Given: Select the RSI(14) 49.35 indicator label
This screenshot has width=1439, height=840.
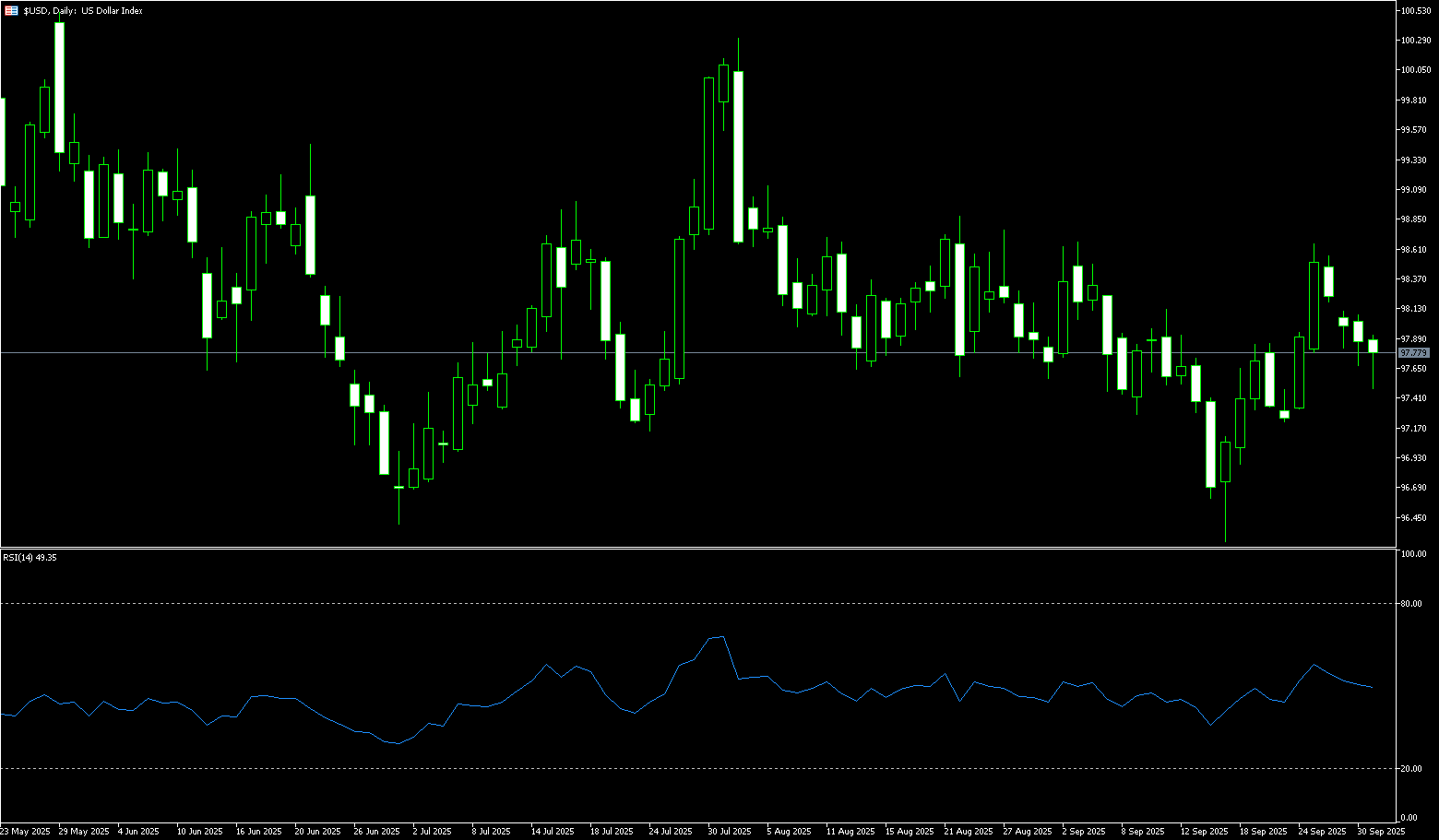Looking at the screenshot, I should [x=30, y=558].
